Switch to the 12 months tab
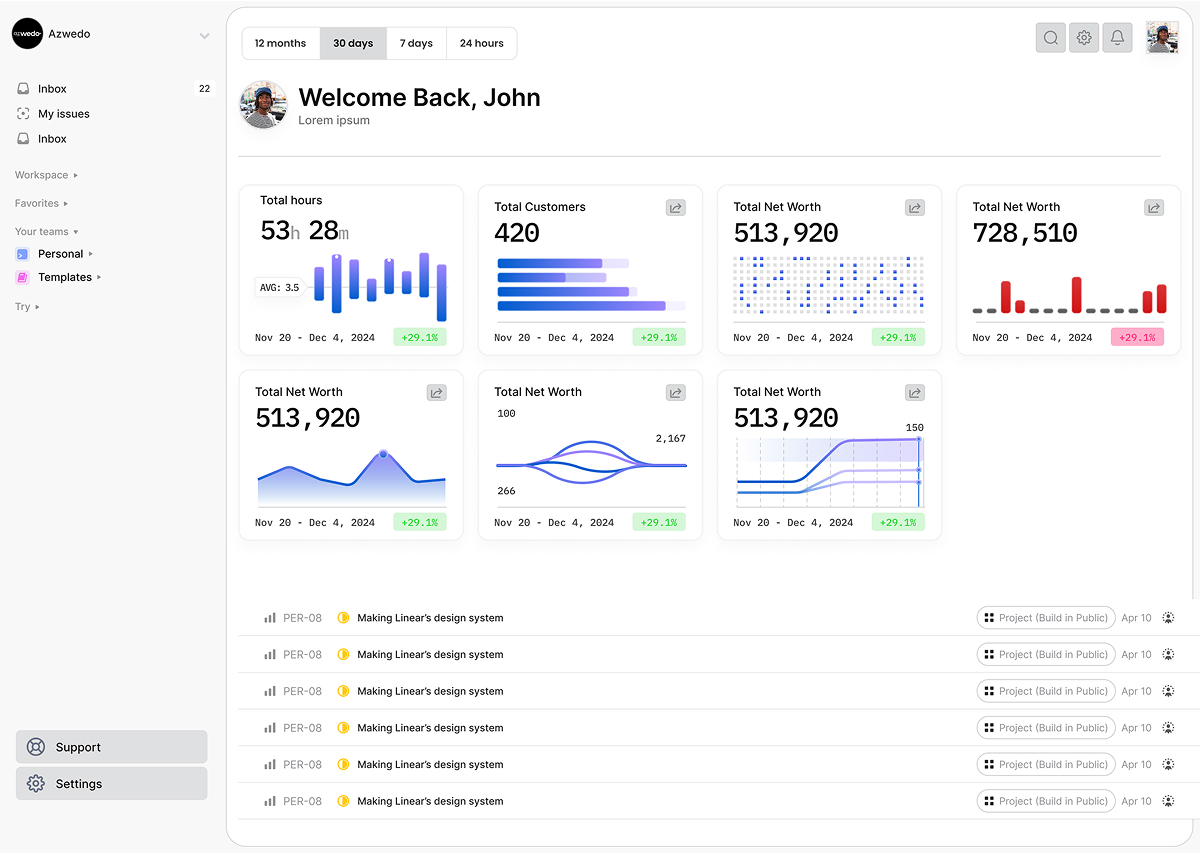Viewport: 1200px width, 854px height. click(281, 43)
